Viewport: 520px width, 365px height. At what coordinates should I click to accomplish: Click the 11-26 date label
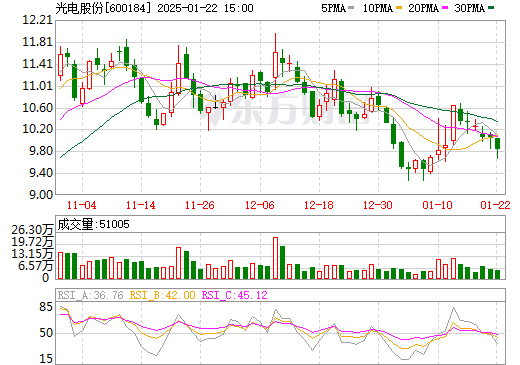click(200, 205)
